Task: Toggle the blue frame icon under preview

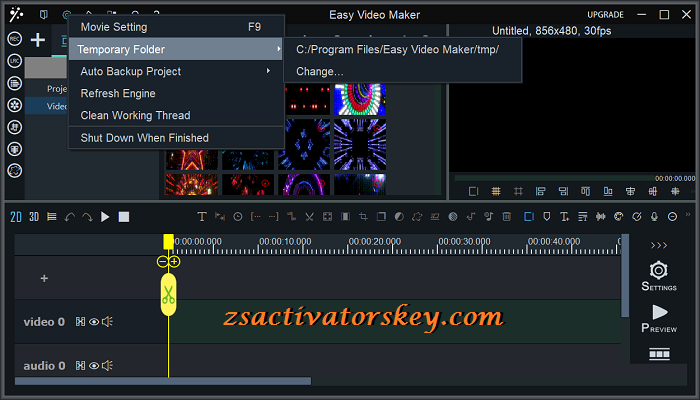Action: 473,192
